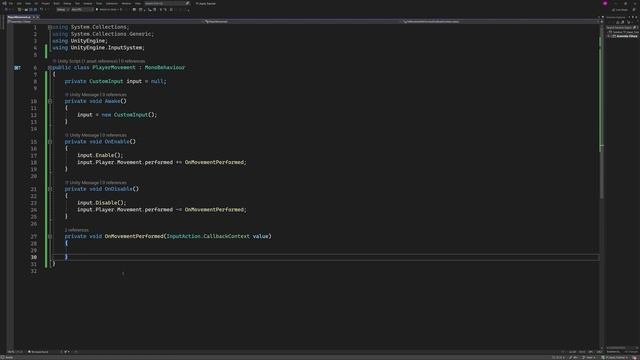Collapse the OnMovementPerformed method
This screenshot has height=360, width=640.
point(50,236)
